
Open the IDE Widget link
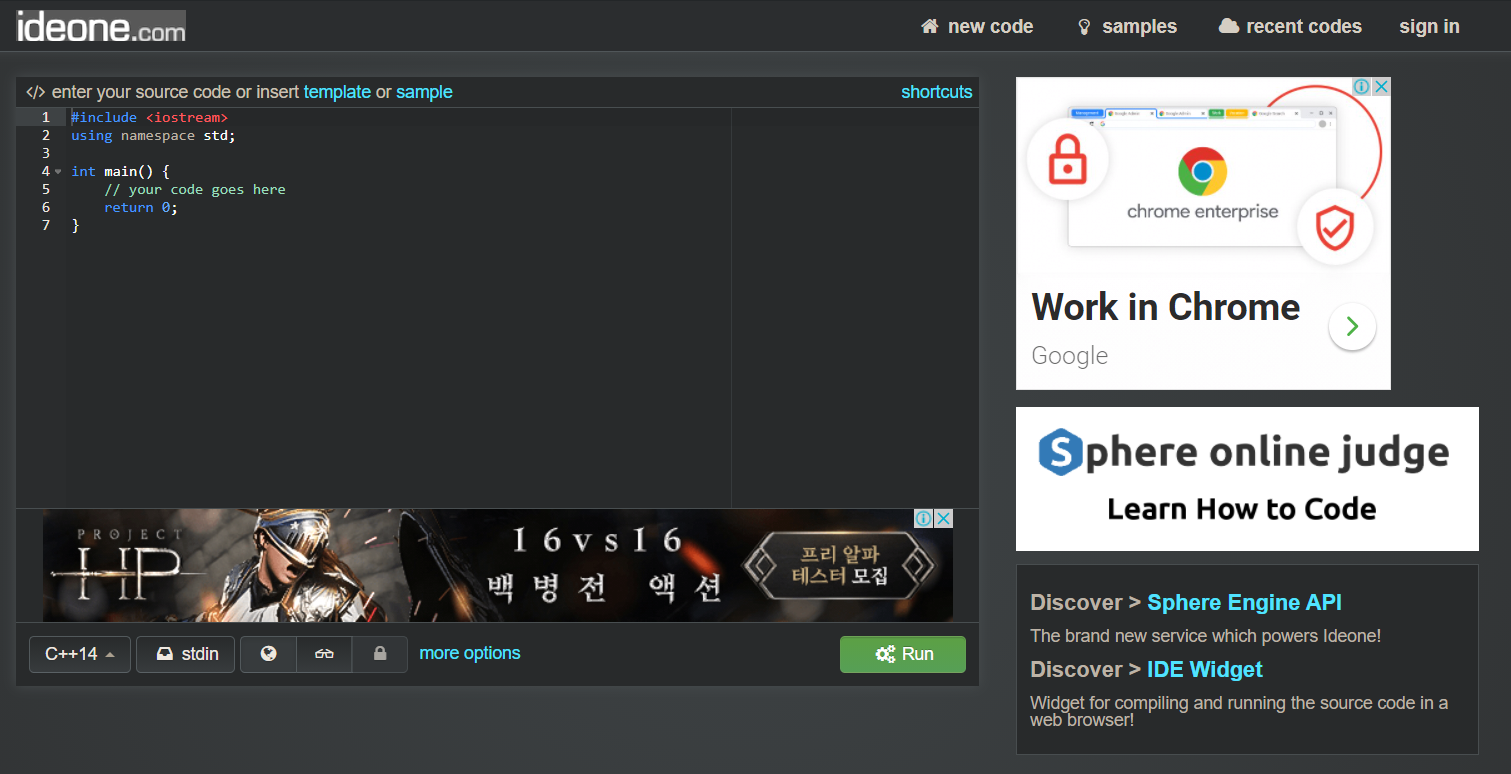pos(1204,669)
